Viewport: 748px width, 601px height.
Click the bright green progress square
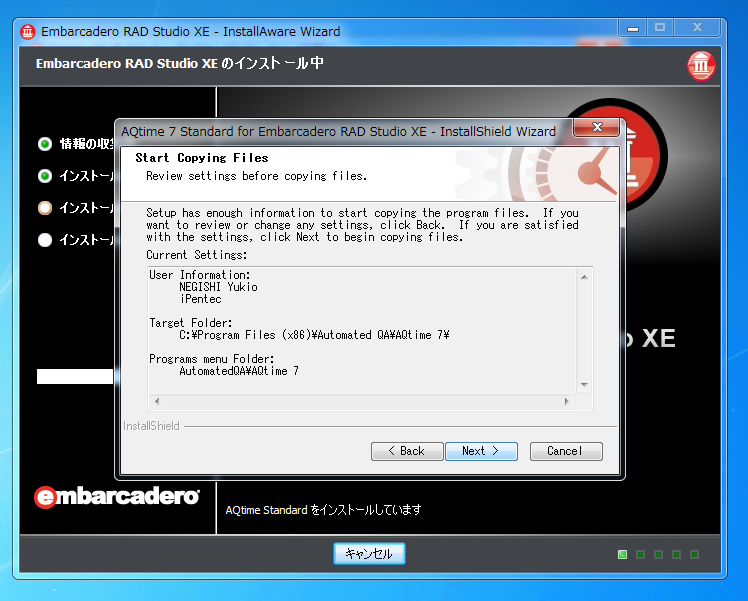[622, 554]
